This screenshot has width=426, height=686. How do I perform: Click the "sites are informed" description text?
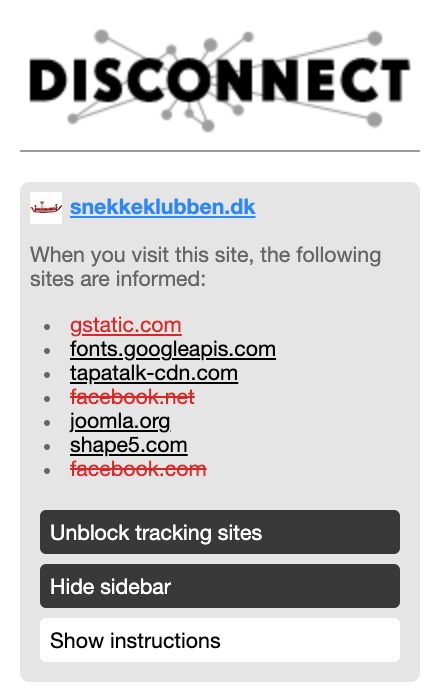point(205,267)
